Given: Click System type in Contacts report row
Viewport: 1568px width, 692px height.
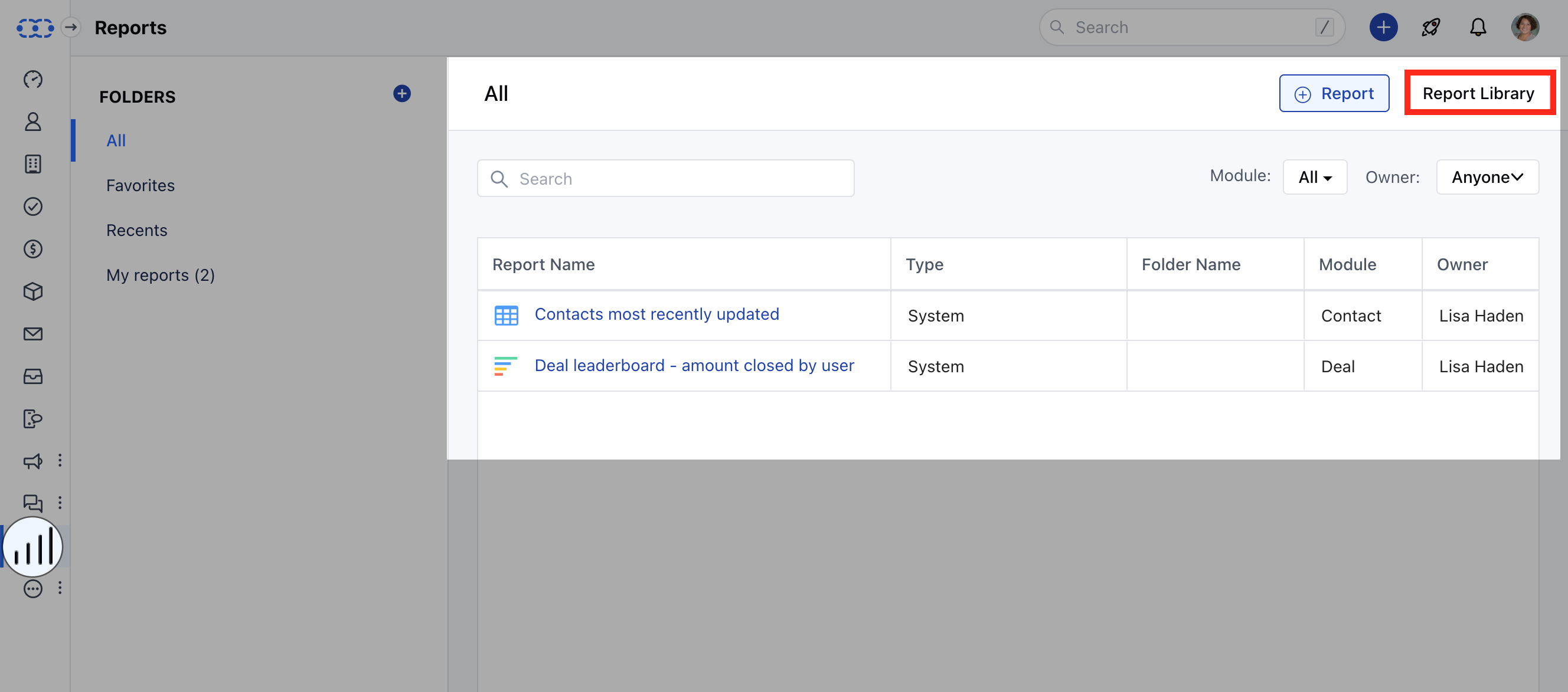Looking at the screenshot, I should (x=936, y=316).
